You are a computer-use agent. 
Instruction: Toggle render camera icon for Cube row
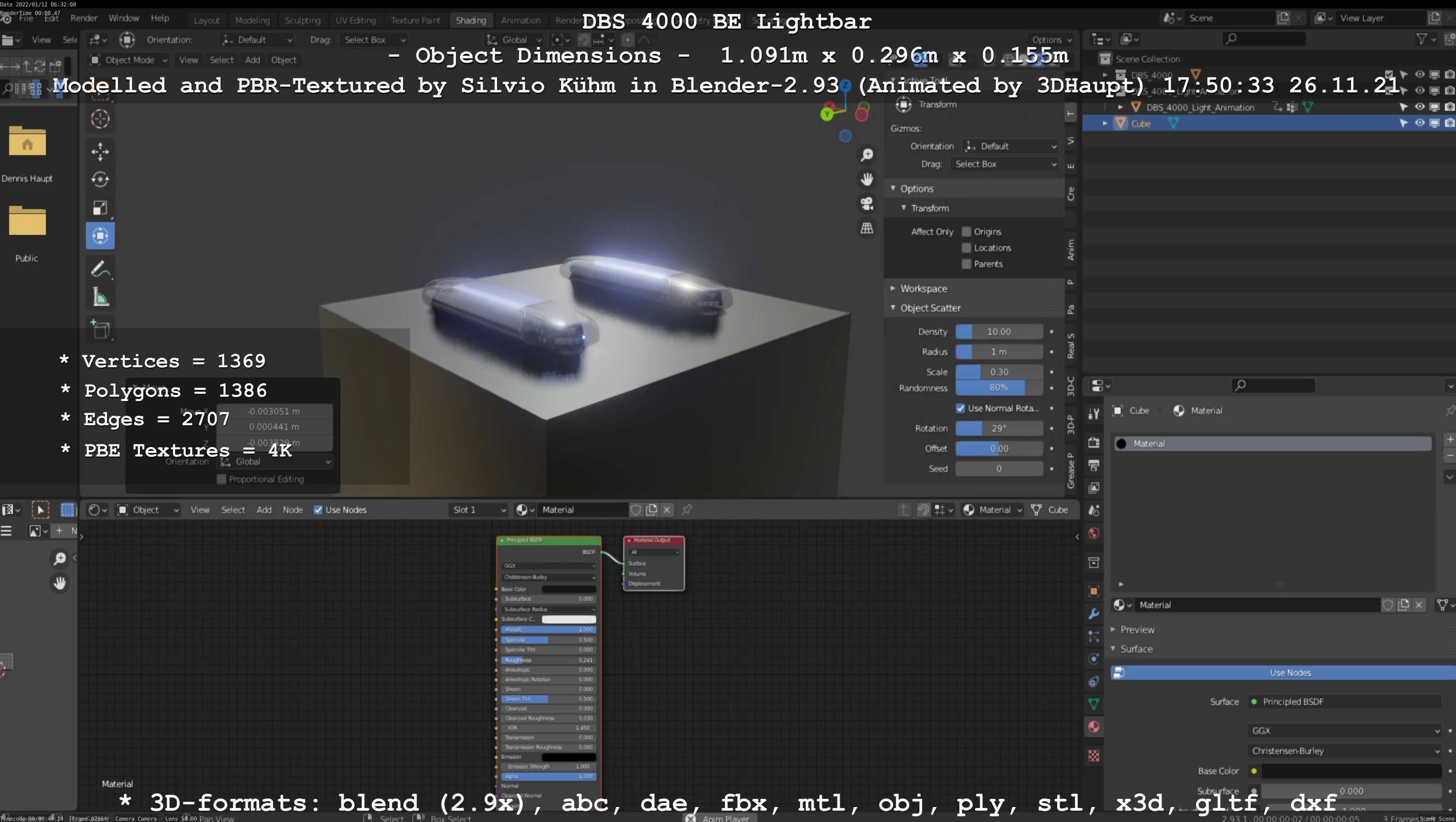pos(1450,123)
